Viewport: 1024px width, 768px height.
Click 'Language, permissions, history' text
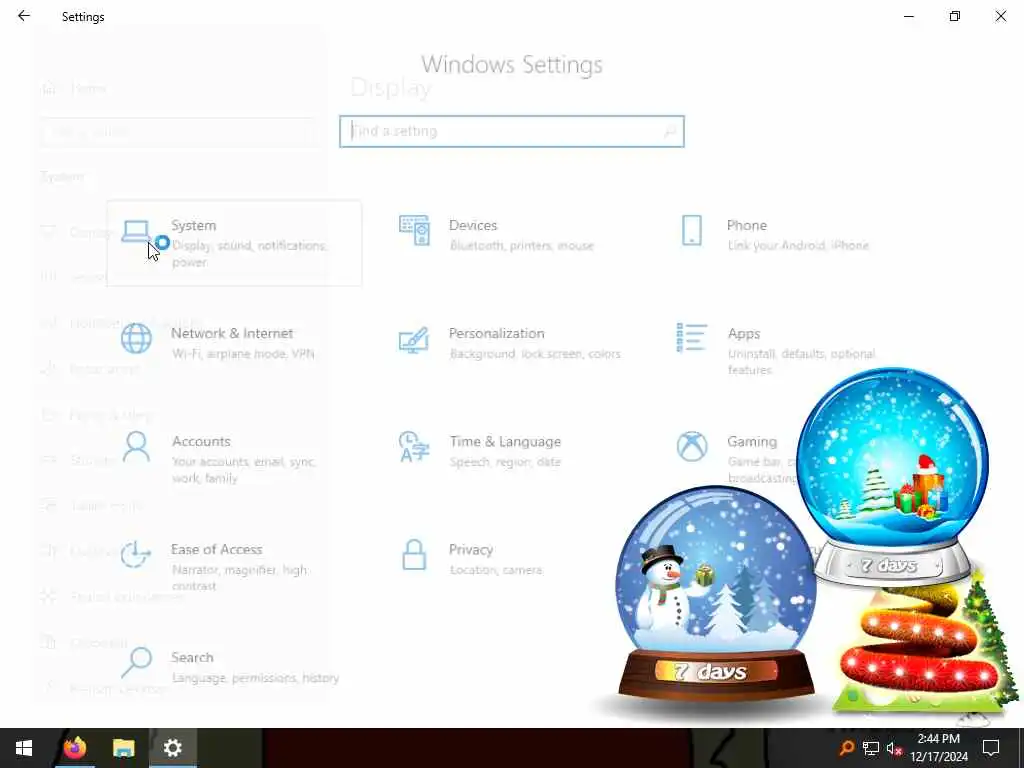(255, 678)
